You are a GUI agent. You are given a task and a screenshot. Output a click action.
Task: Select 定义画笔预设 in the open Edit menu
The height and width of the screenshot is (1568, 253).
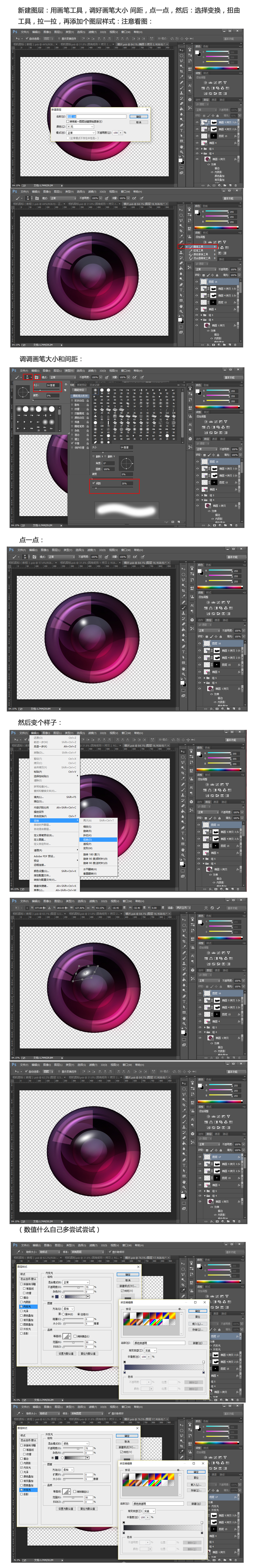coord(55,835)
